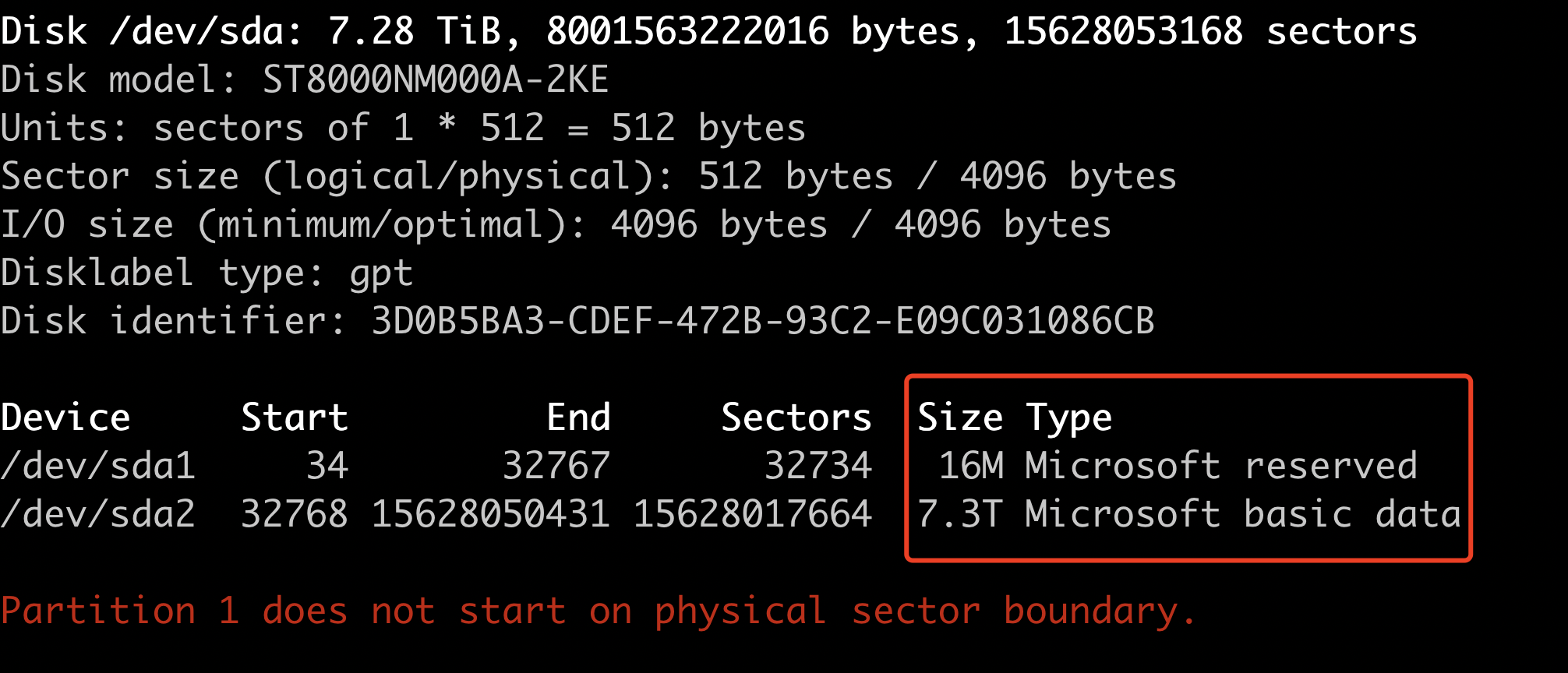
Task: Click the Device column header
Action: [x=65, y=418]
